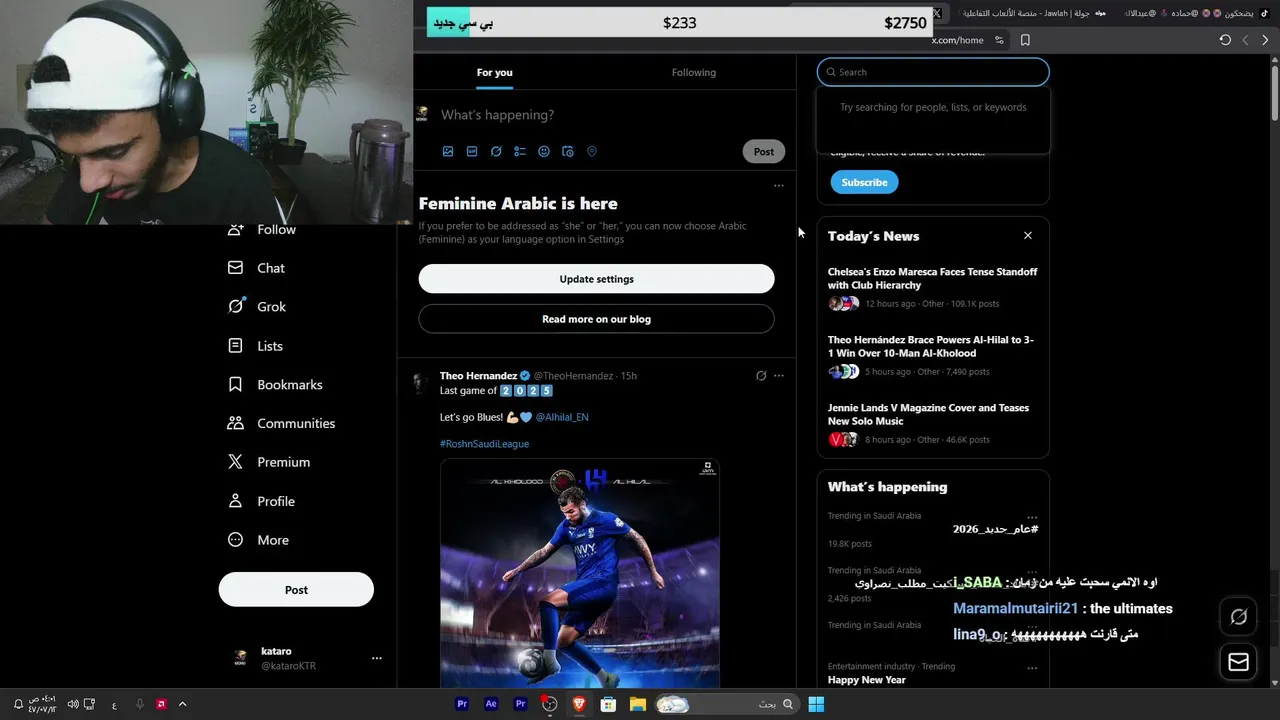Bookmark the page with the browser bookmark icon
1280x720 pixels.
pyautogui.click(x=1025, y=40)
